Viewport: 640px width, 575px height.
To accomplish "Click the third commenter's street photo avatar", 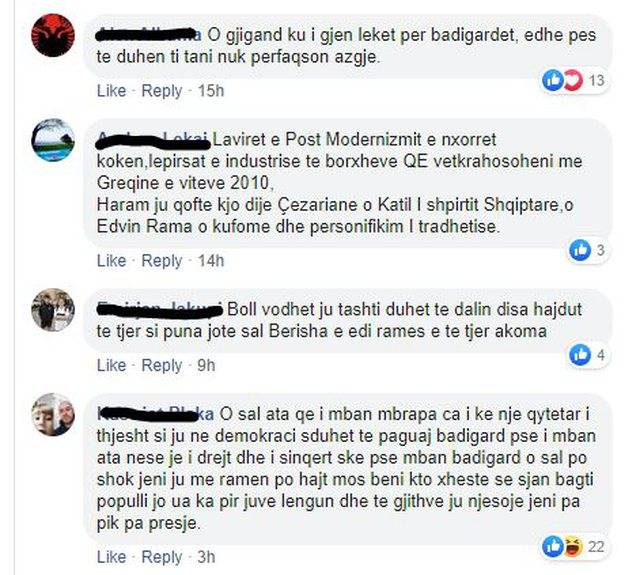I will 53,310.
